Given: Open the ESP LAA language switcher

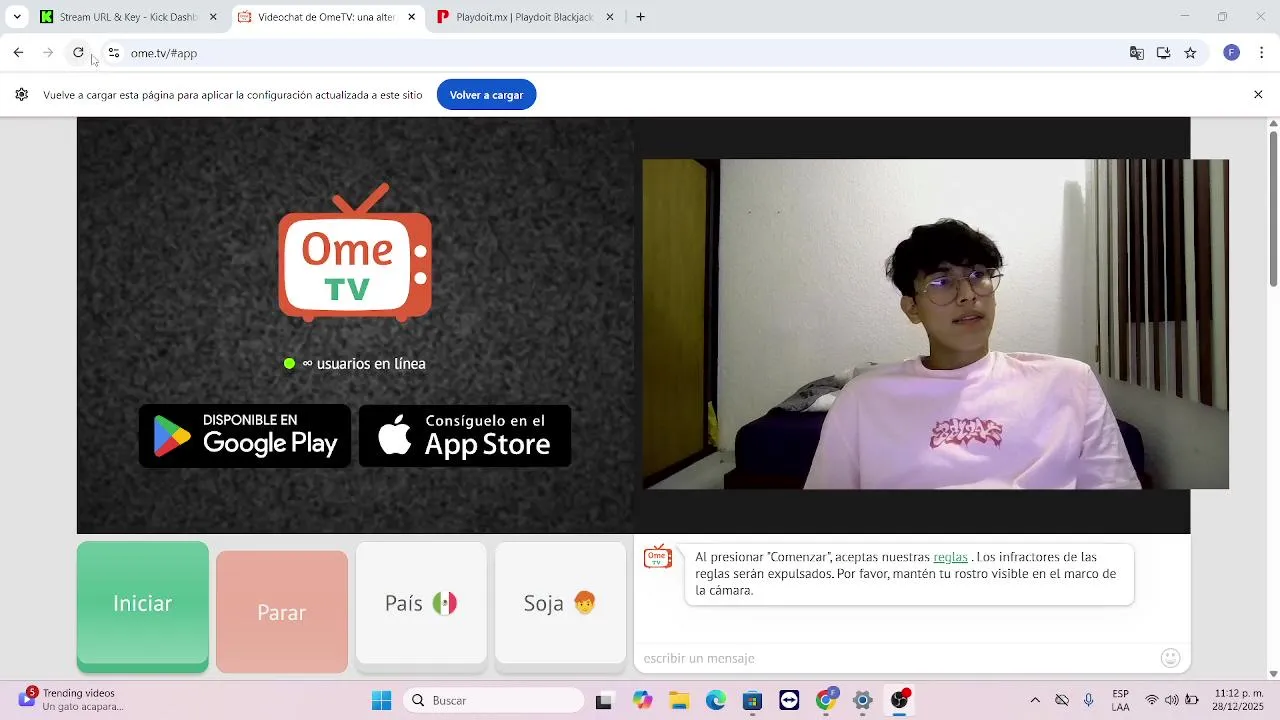Looking at the screenshot, I should [x=1121, y=700].
